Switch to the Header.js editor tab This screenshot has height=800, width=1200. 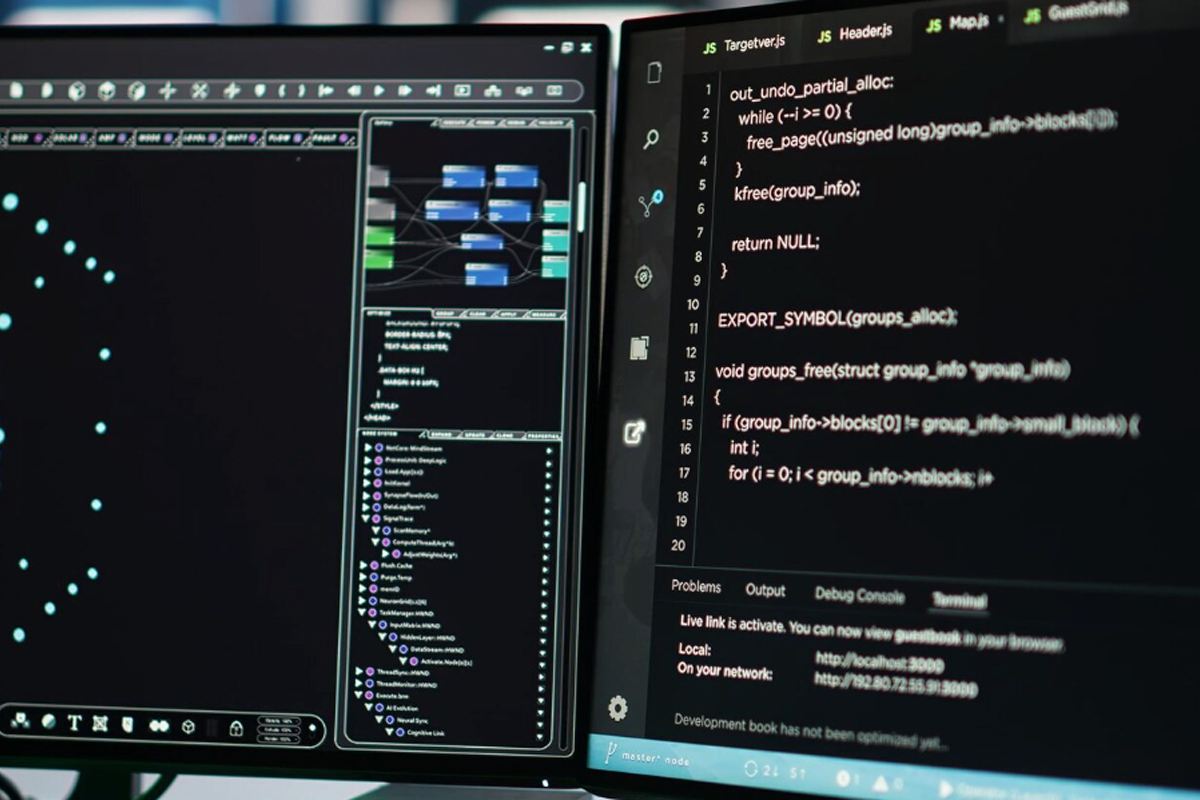click(x=855, y=34)
